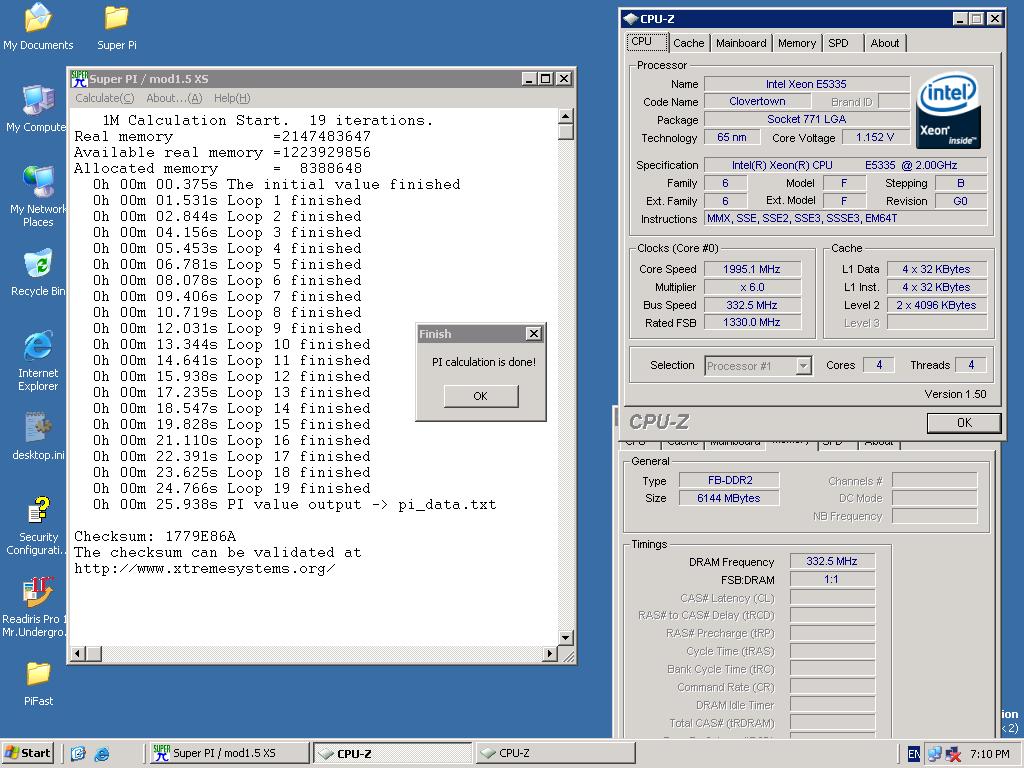
Task: Click the second CPU-Z taskbar button
Action: click(x=555, y=753)
